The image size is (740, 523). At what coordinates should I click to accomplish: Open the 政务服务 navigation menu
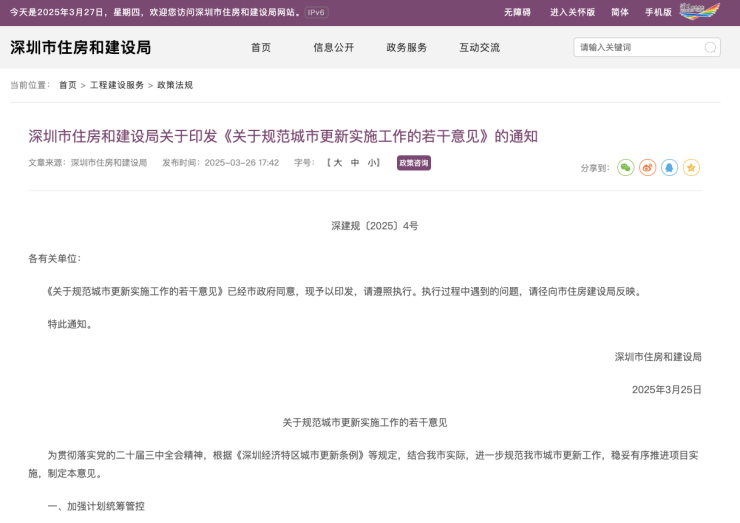[406, 47]
